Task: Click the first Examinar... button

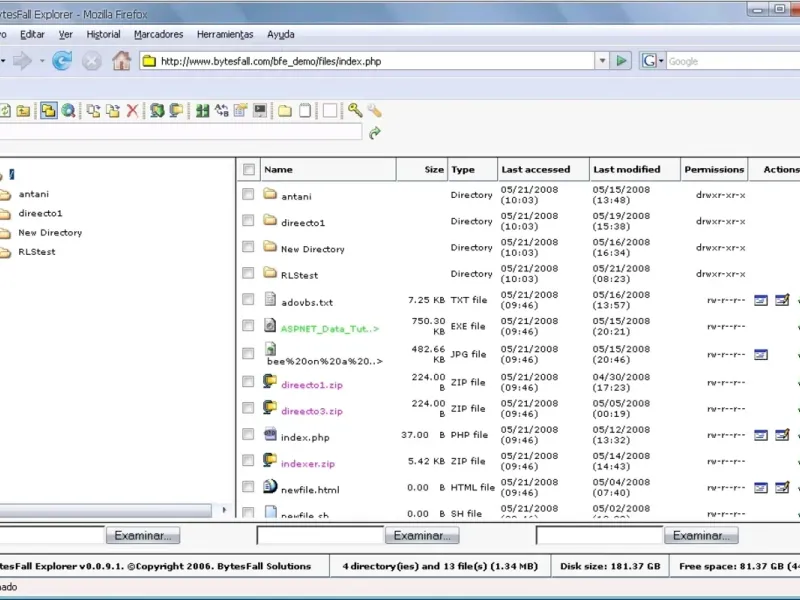Action: pos(143,536)
